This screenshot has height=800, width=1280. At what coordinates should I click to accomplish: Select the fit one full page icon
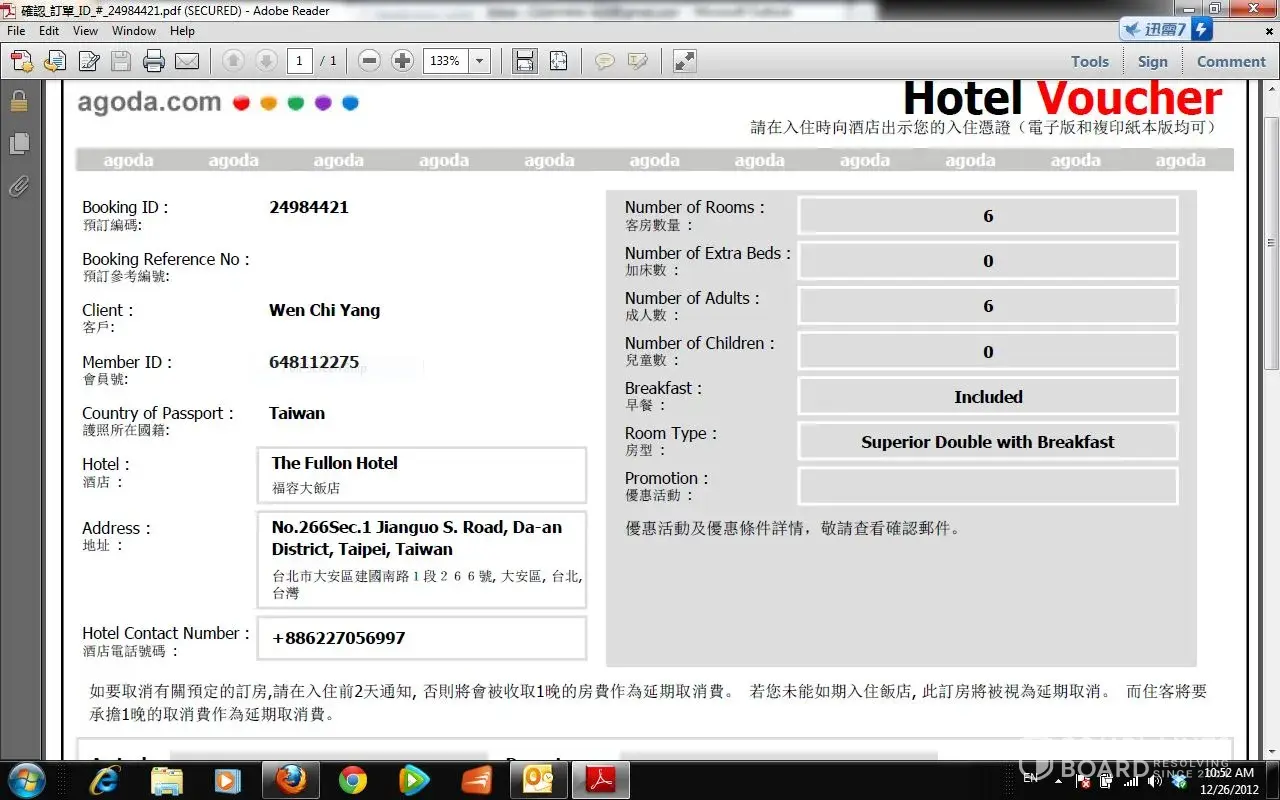pyautogui.click(x=558, y=61)
